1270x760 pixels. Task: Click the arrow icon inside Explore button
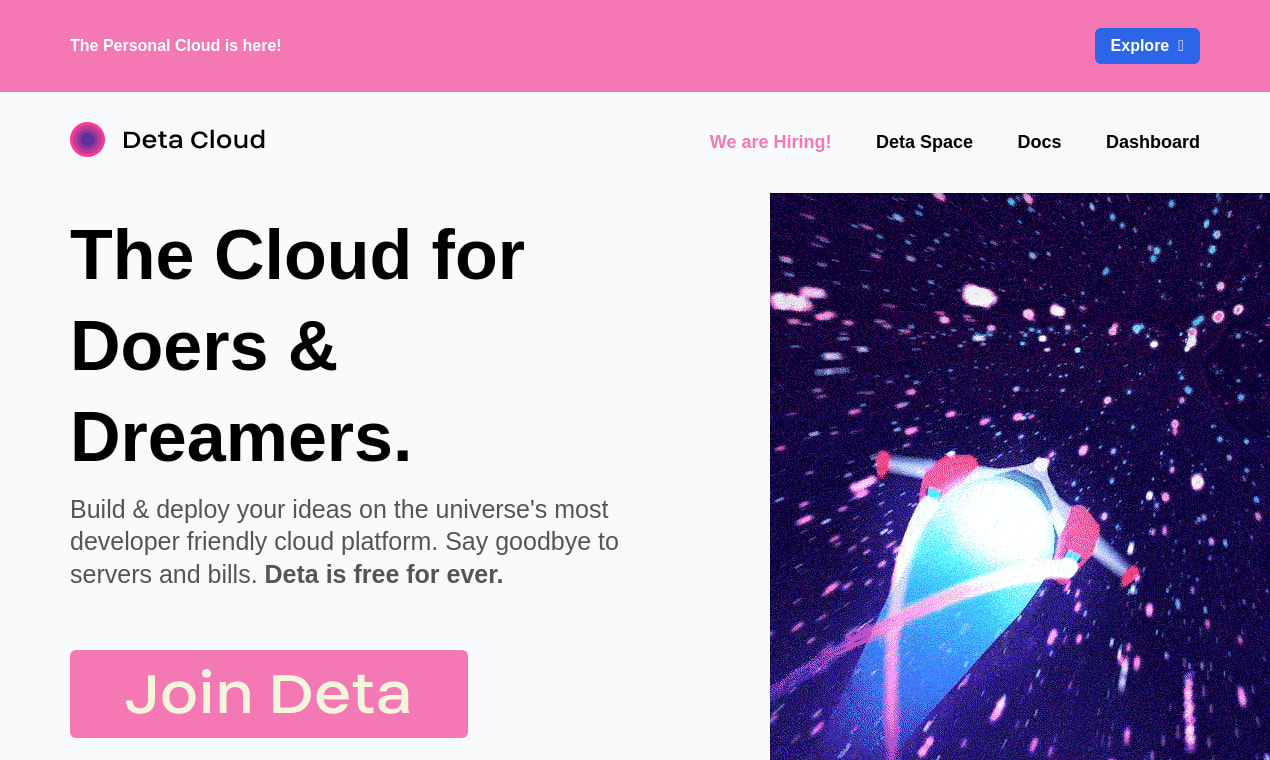1181,46
